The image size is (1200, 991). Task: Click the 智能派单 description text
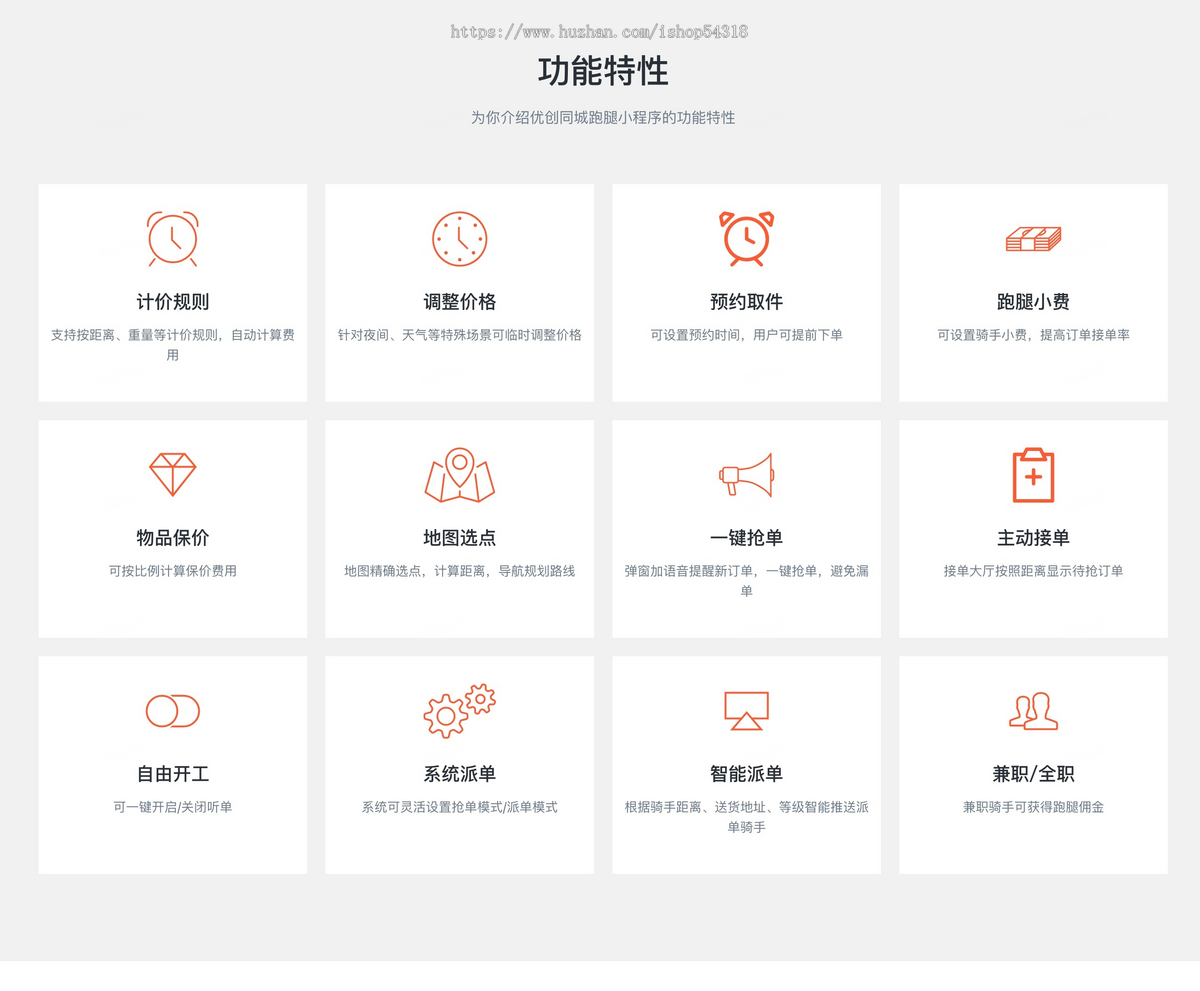(746, 817)
